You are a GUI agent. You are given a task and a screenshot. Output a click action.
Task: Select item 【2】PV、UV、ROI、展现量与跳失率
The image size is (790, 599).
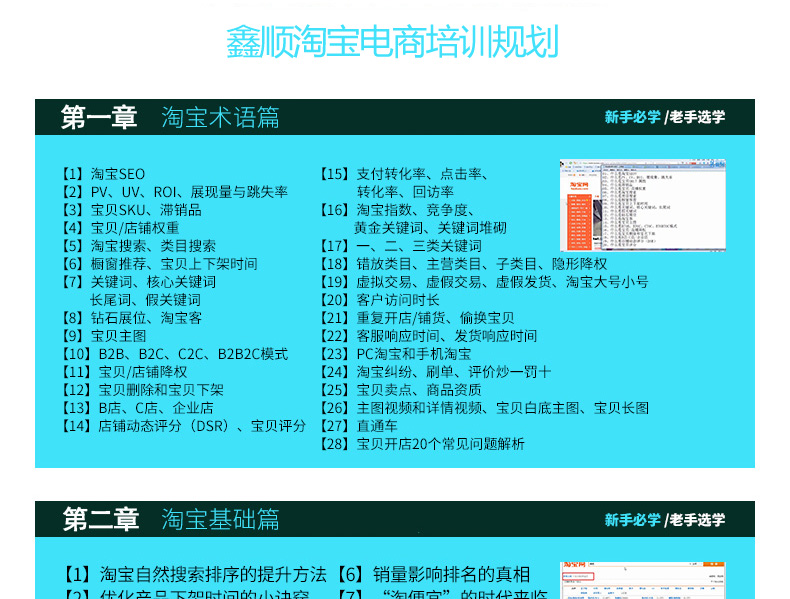pos(174,192)
